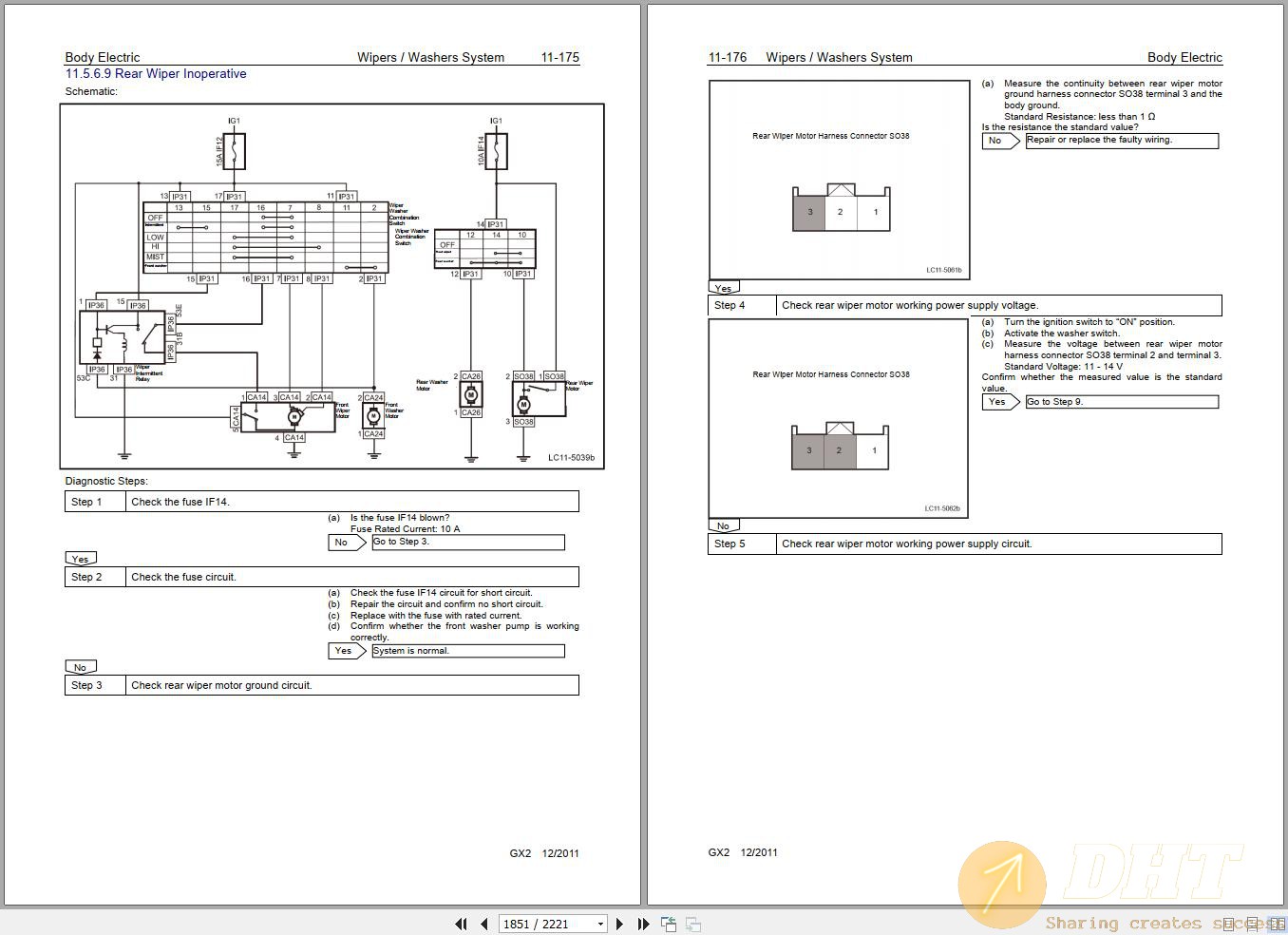The height and width of the screenshot is (935, 1288).
Task: Click the 15A IF12 fuse symbol
Action: click(x=234, y=151)
